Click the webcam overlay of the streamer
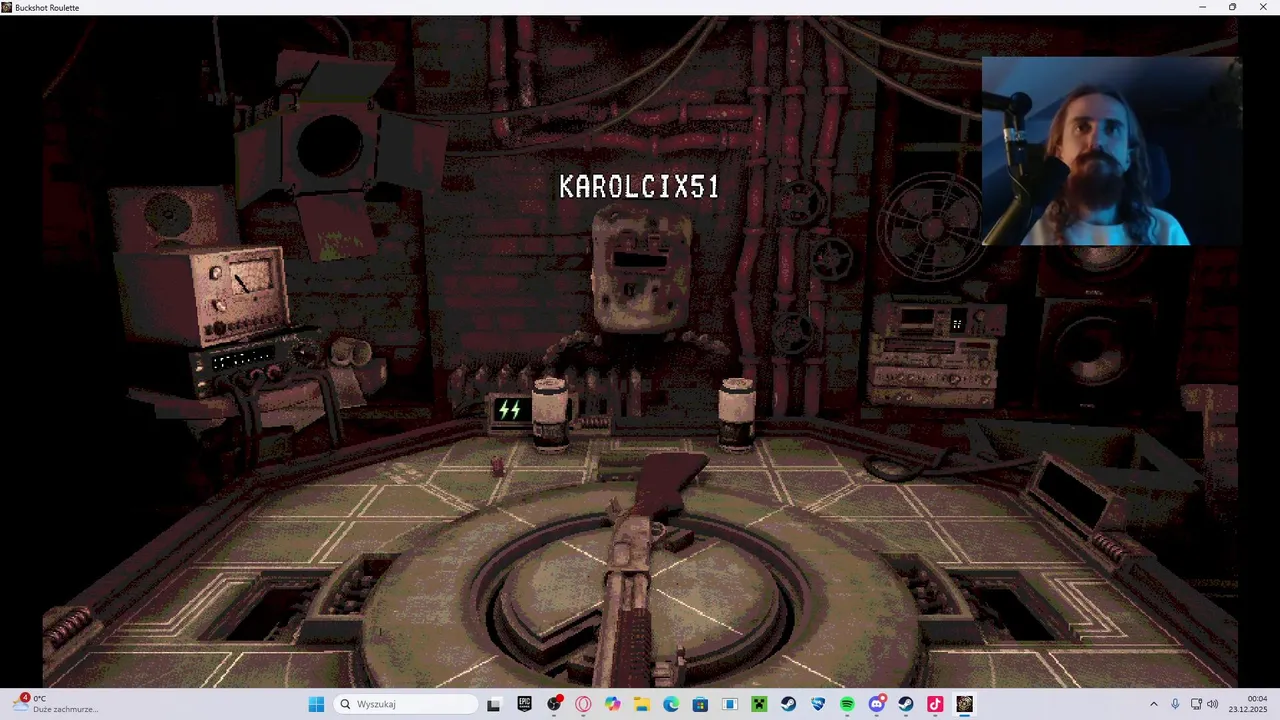1280x720 pixels. (1111, 150)
